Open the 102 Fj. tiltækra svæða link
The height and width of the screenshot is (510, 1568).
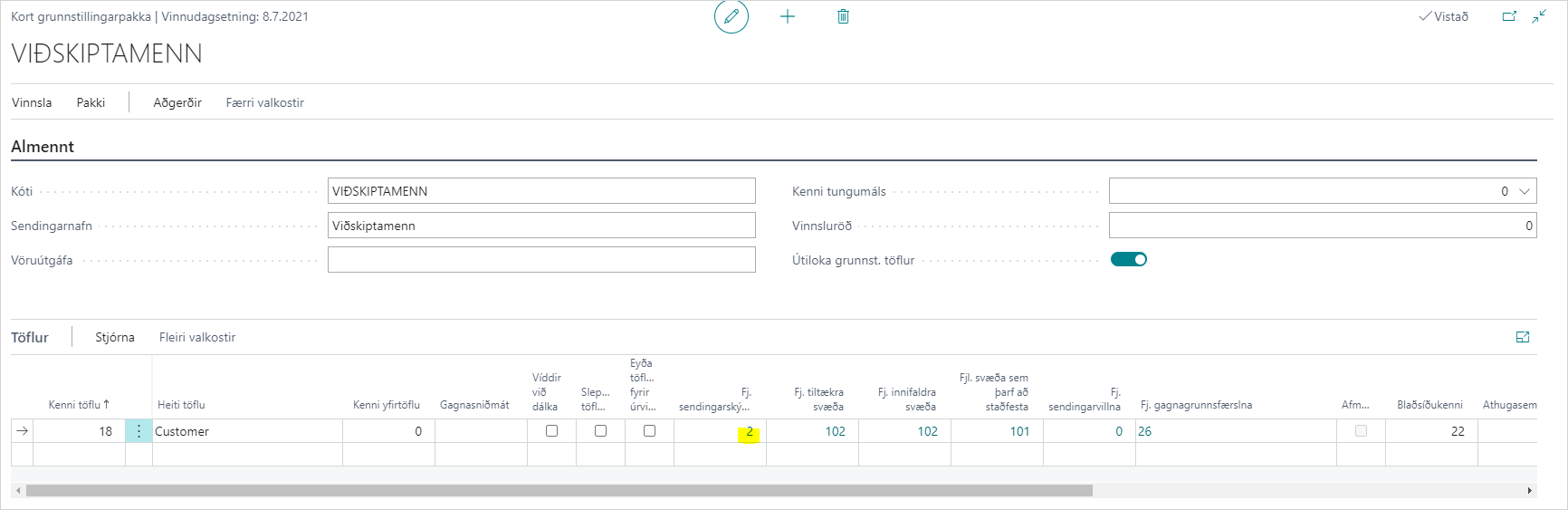835,431
